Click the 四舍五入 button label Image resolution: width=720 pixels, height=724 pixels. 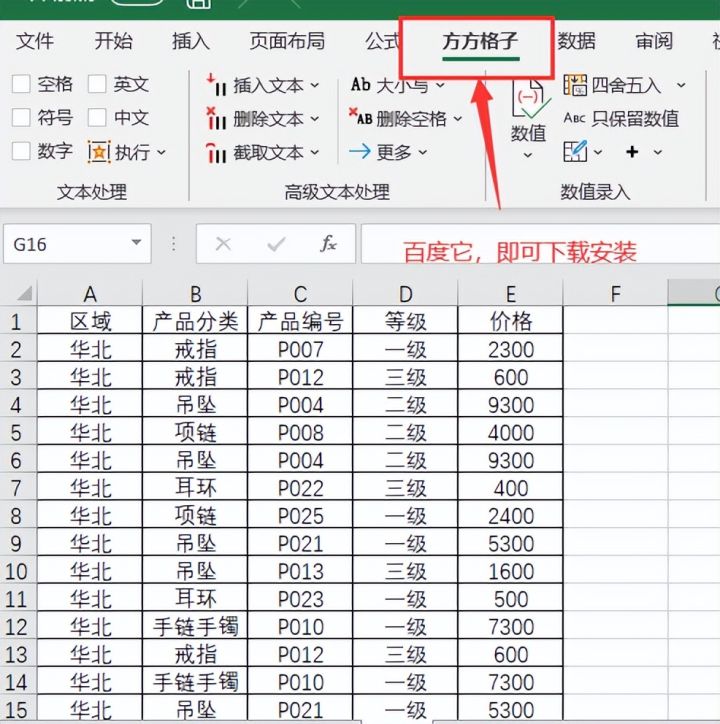pos(626,85)
